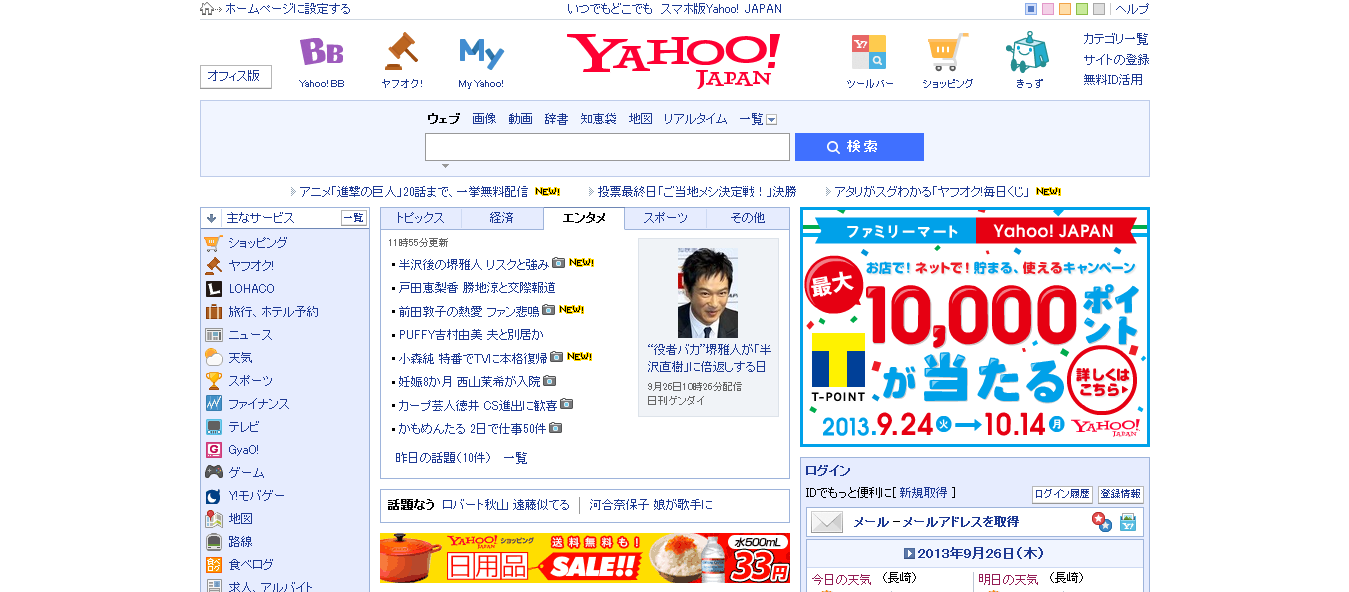Select the pink theme color swatch
This screenshot has width=1349, height=592.
point(1048,9)
